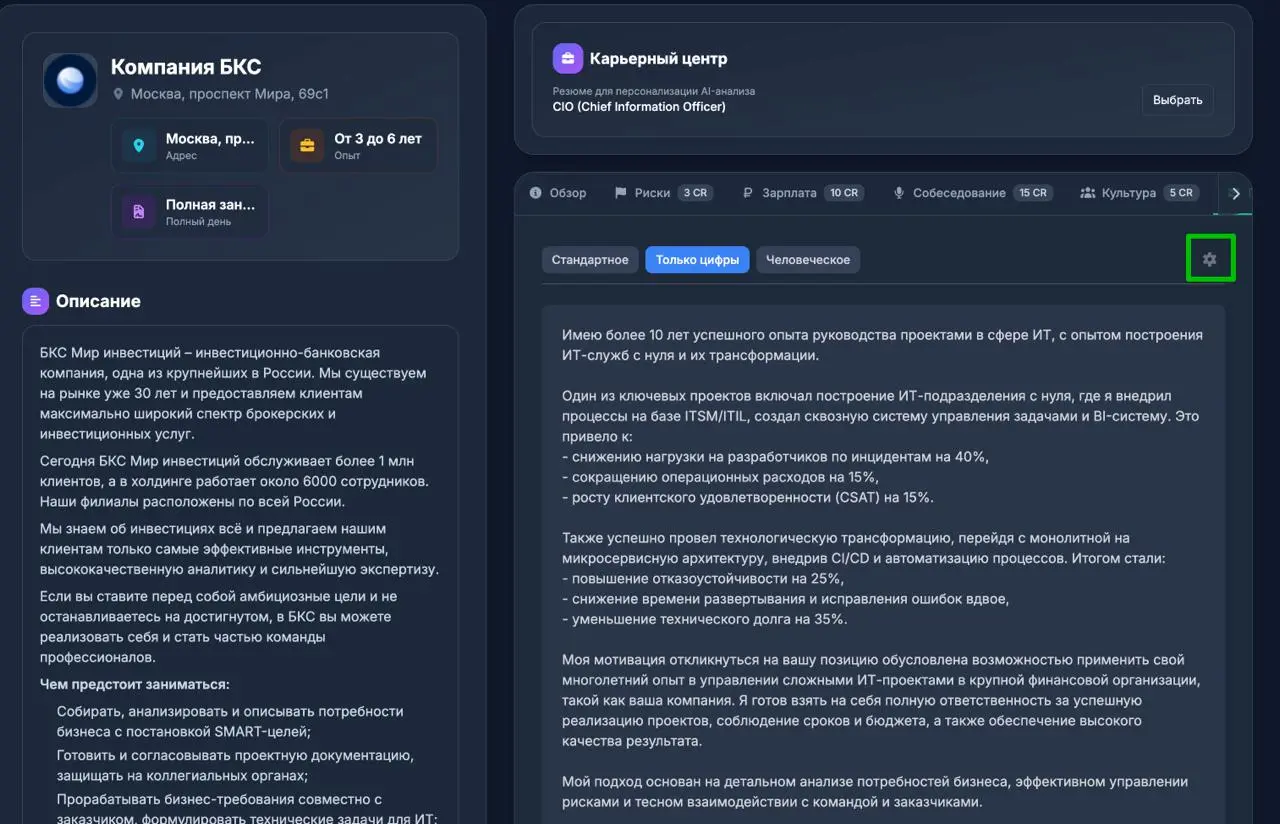
Task: Click the purple Описание section icon
Action: (35, 301)
